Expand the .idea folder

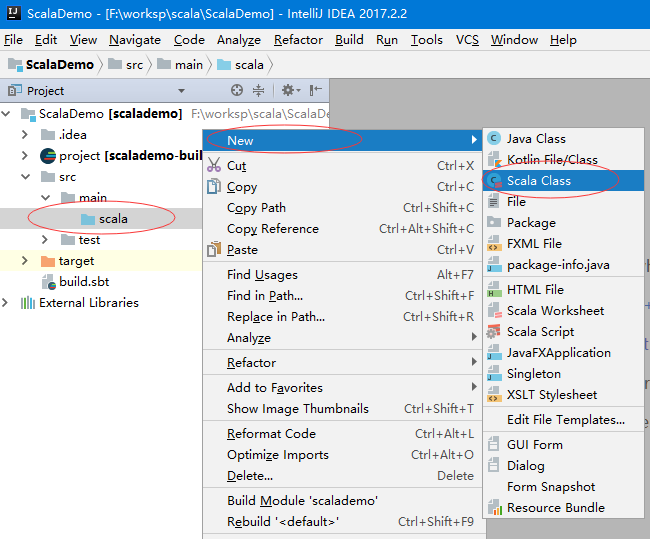(28, 135)
